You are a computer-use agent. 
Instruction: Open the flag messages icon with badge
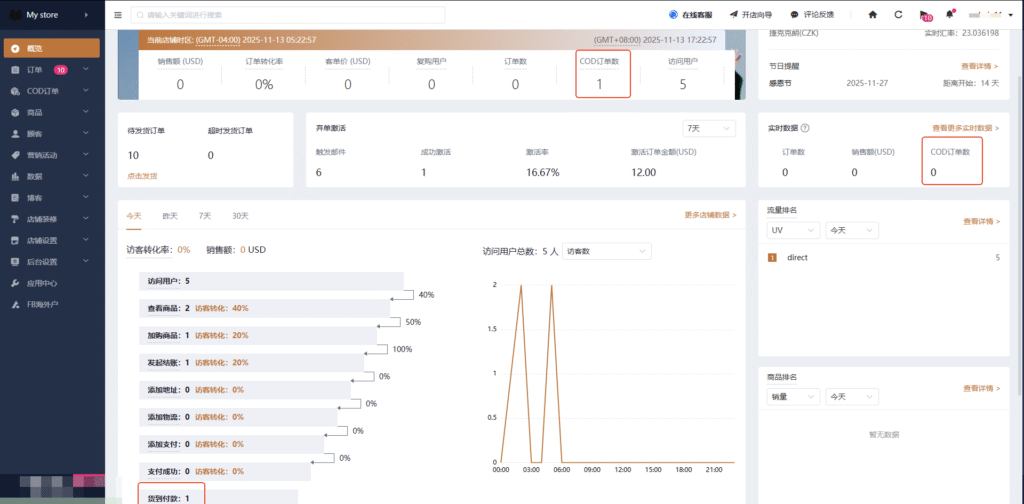(x=924, y=16)
